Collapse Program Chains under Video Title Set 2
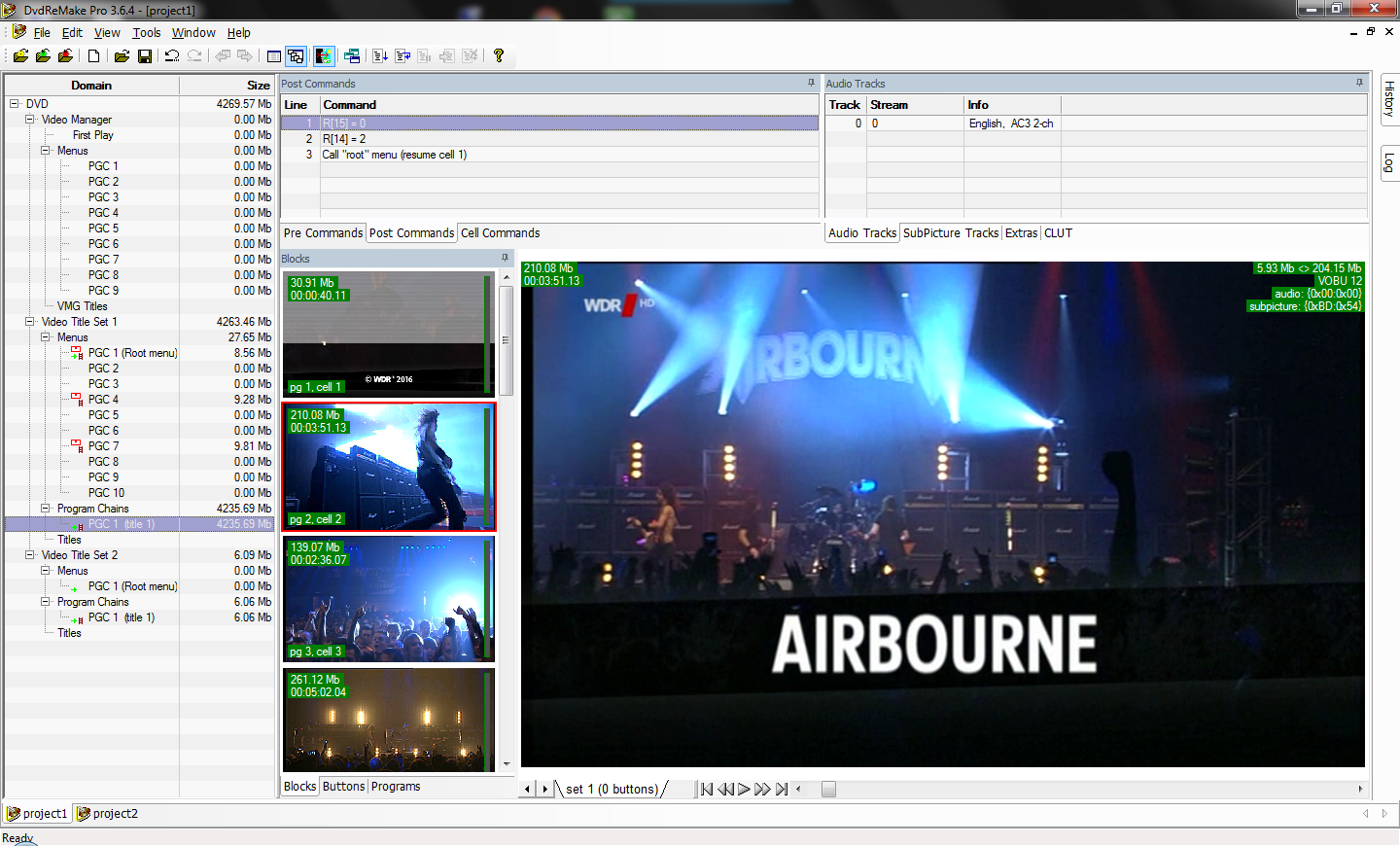This screenshot has width=1400, height=846. click(46, 602)
